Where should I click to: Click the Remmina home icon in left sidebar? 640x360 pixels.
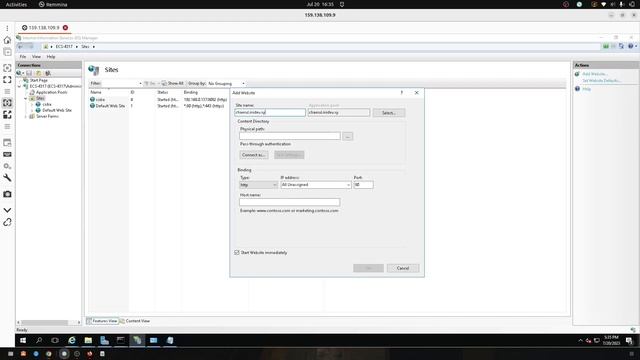click(7, 40)
